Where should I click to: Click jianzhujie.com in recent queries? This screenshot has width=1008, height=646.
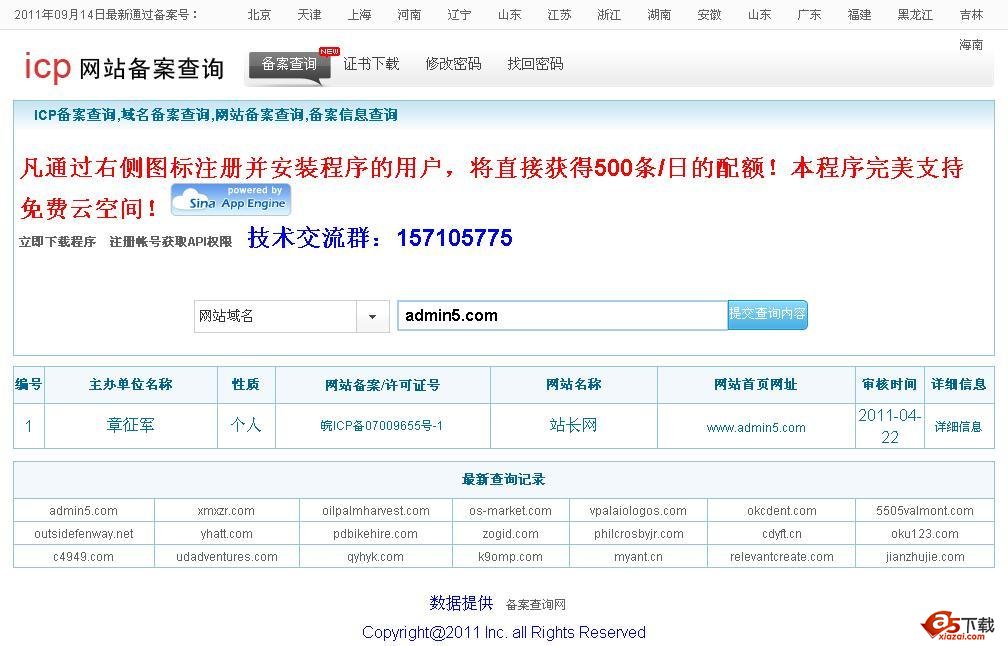tap(924, 557)
